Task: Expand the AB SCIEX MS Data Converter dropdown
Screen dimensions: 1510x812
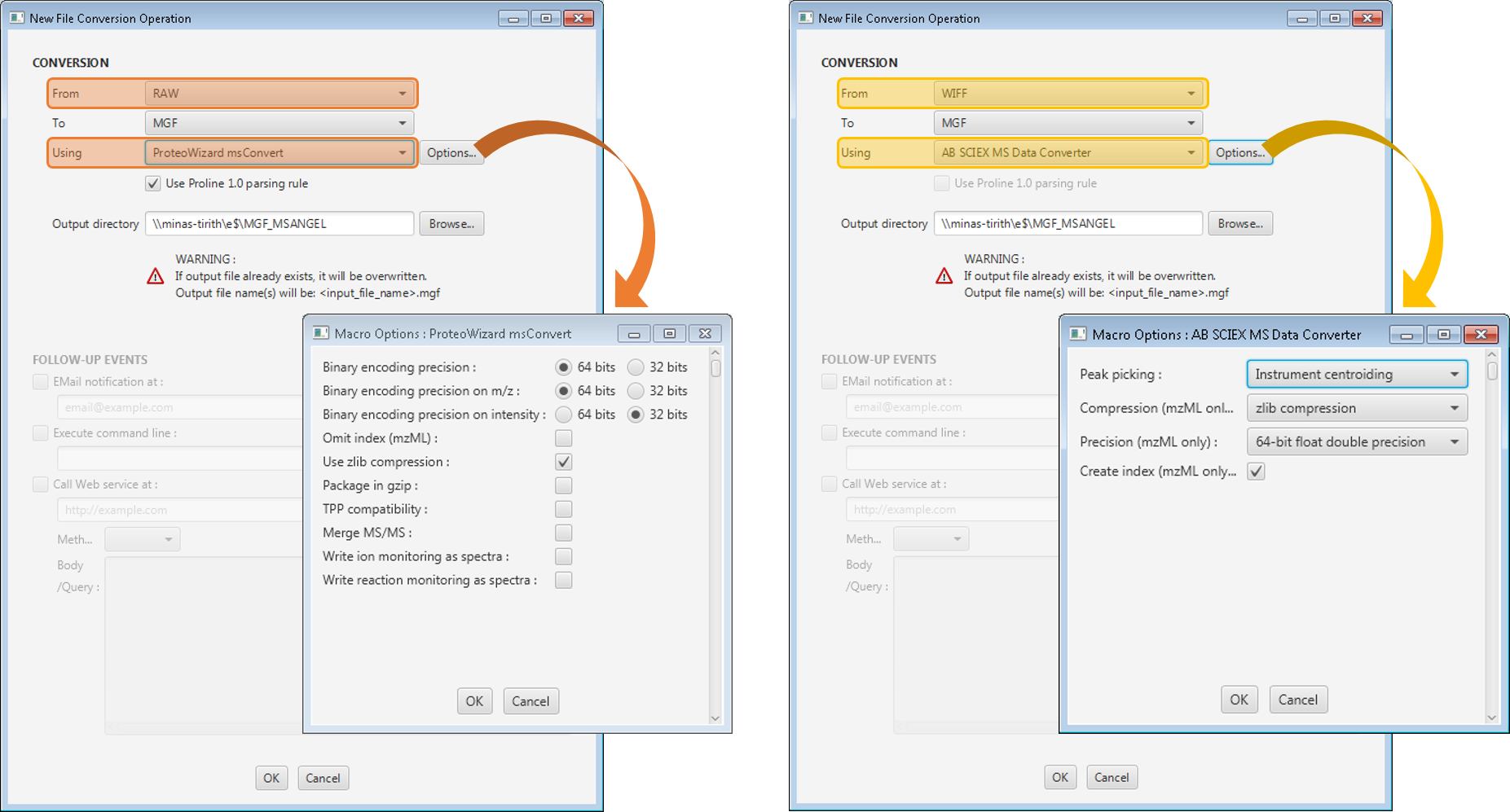Action: click(1068, 153)
